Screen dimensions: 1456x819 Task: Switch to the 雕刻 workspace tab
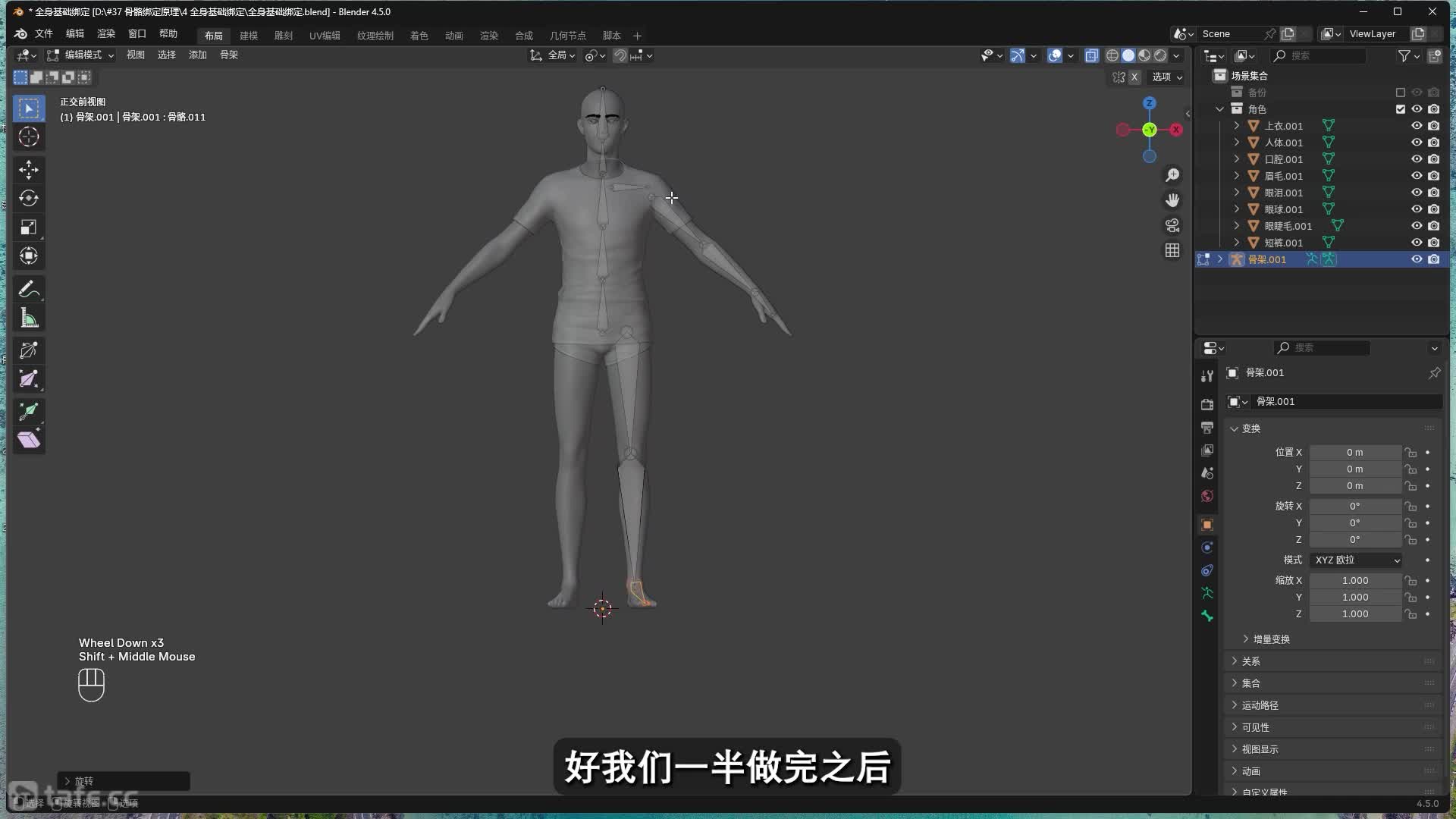[x=283, y=36]
